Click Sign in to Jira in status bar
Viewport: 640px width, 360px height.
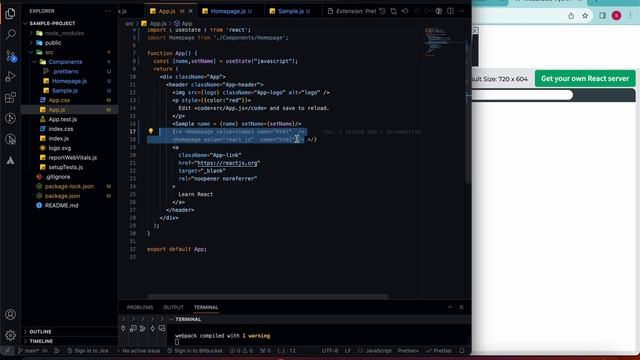pyautogui.click(x=87, y=351)
